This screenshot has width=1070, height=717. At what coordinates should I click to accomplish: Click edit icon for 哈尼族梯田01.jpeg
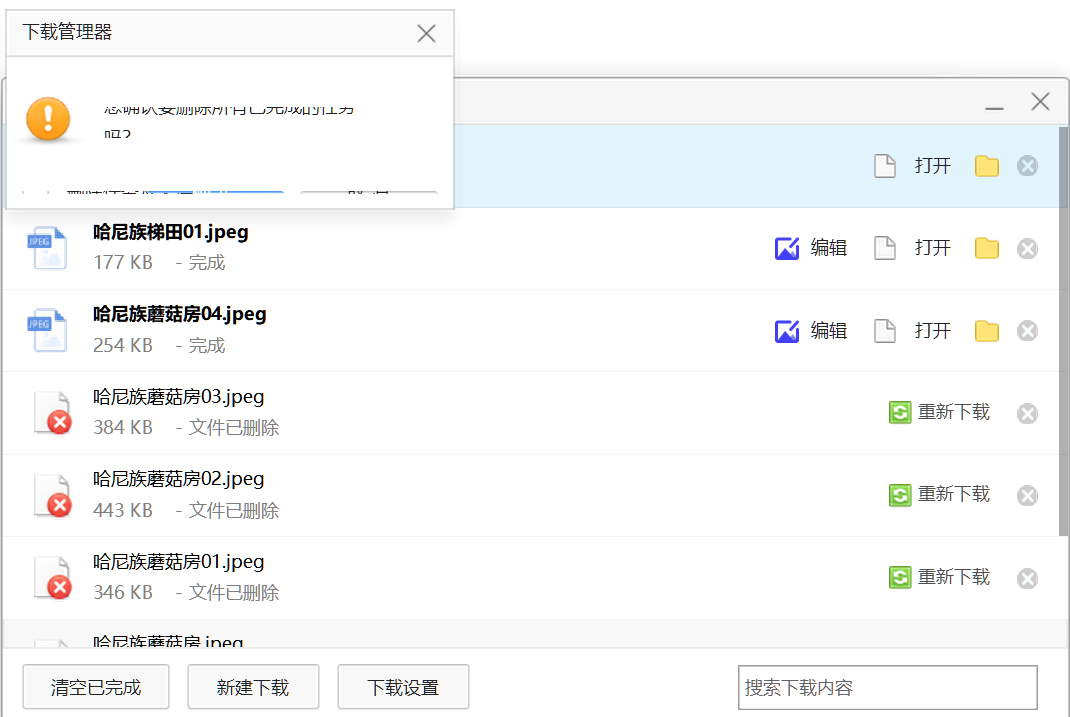(811, 248)
